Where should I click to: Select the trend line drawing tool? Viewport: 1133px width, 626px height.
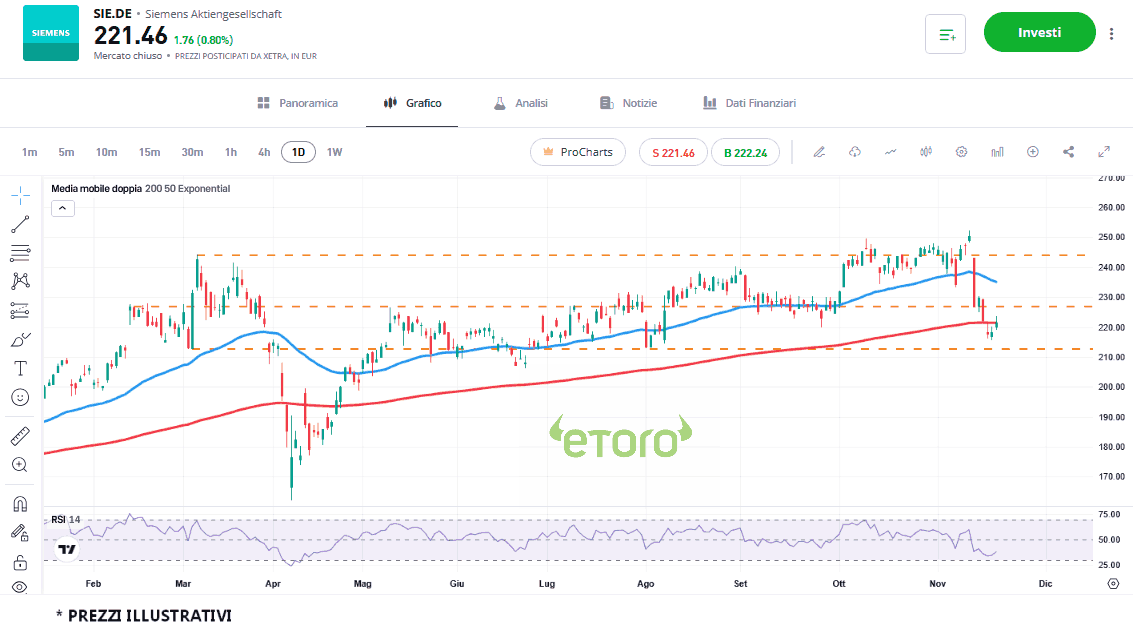pos(20,224)
